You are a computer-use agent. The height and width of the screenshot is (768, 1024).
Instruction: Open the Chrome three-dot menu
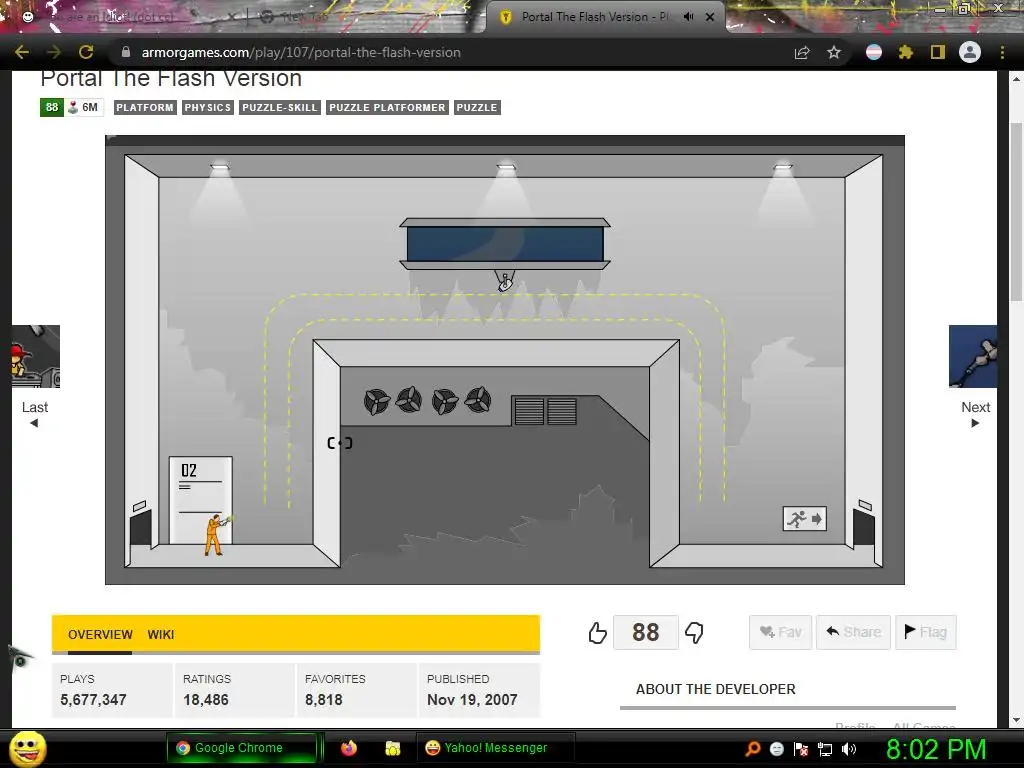pos(1002,52)
